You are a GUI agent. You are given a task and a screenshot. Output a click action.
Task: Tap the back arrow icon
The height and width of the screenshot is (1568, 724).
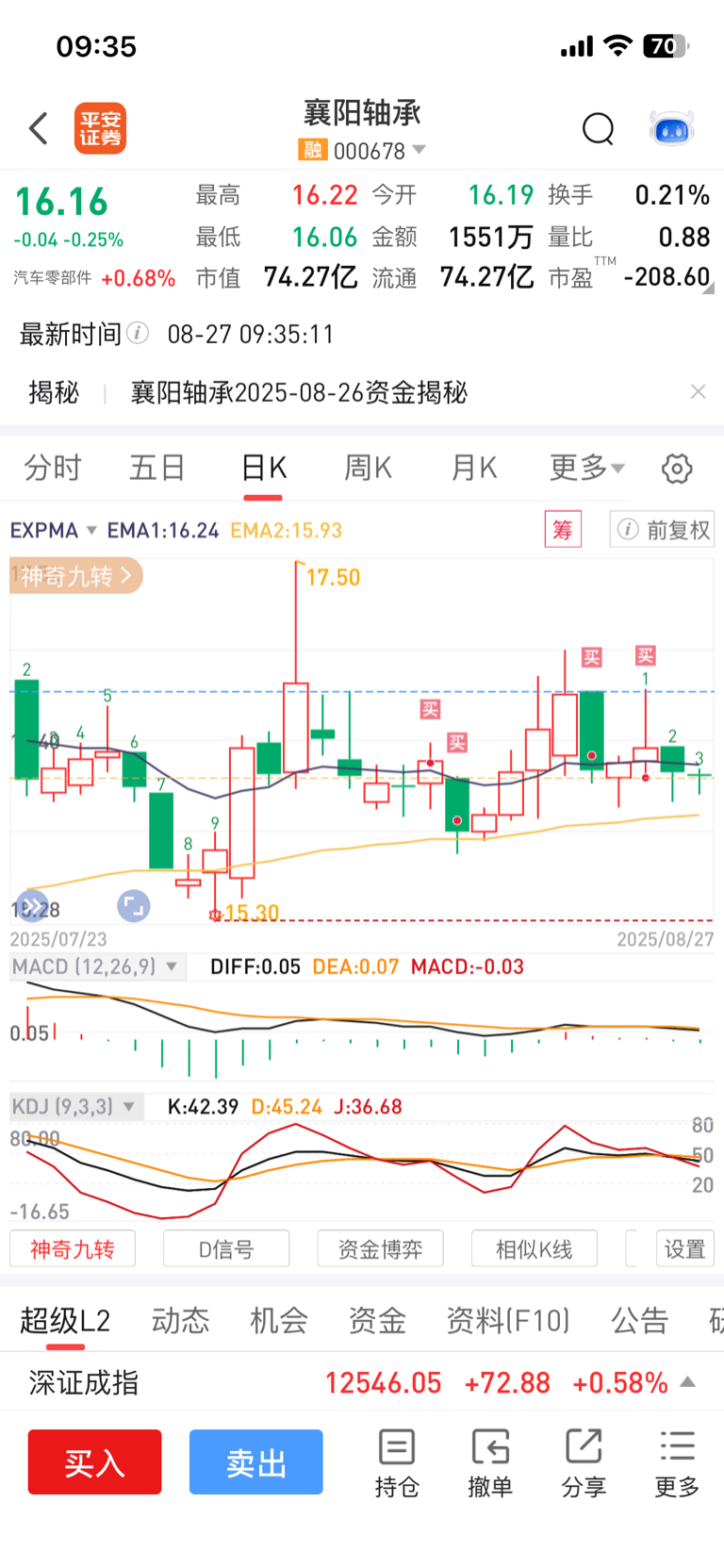coord(39,128)
